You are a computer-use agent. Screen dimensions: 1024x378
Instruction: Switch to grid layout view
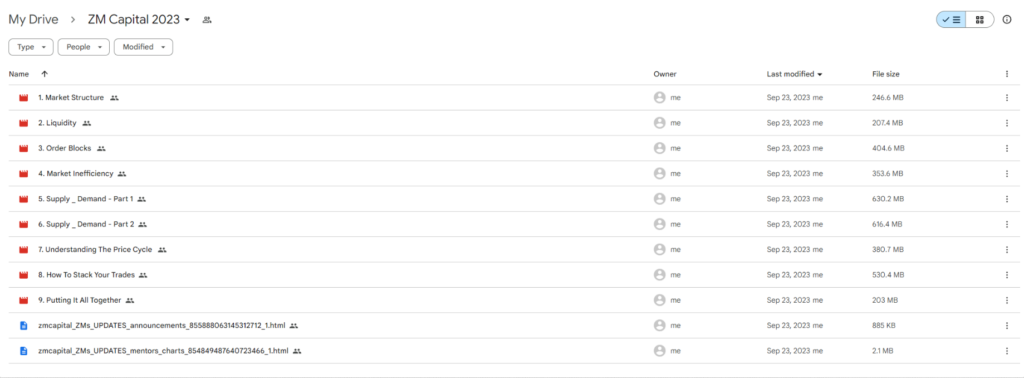[x=980, y=20]
